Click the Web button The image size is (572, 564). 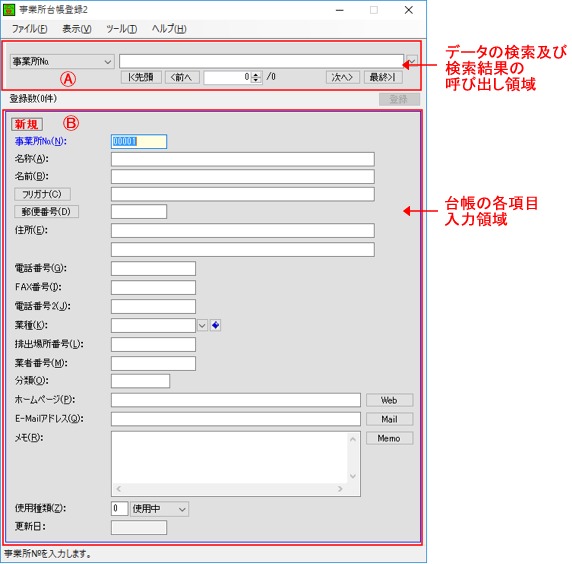pyautogui.click(x=389, y=400)
